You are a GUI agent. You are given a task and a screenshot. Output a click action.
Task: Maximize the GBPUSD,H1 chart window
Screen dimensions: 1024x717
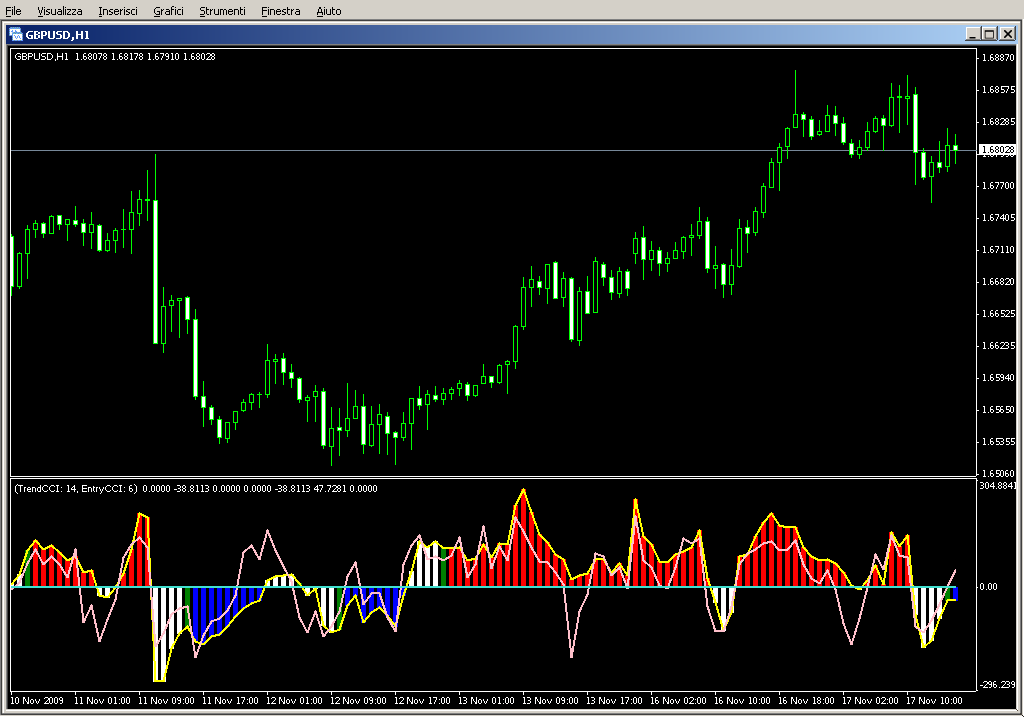click(989, 34)
